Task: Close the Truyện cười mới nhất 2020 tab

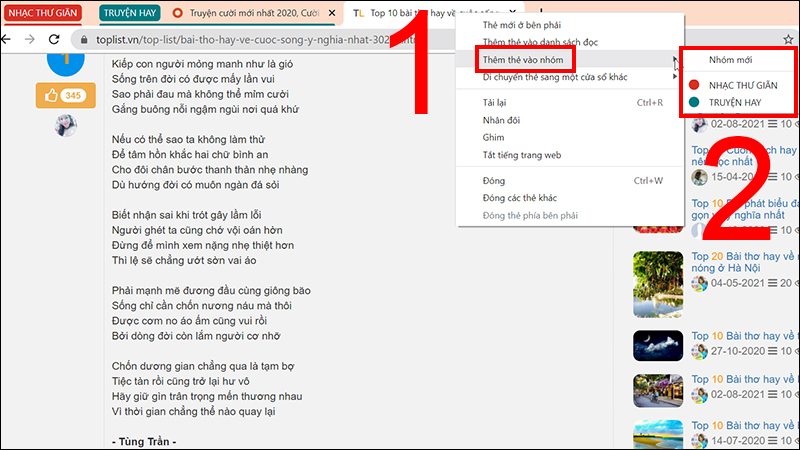Action: coord(332,13)
